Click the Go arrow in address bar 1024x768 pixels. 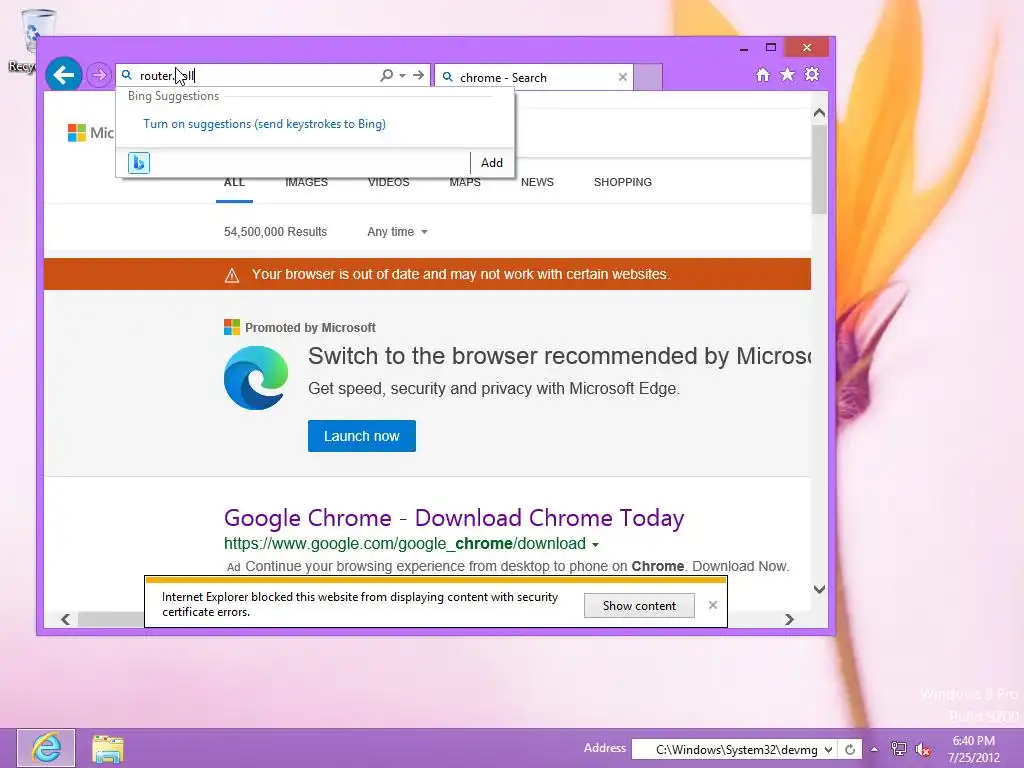[419, 76]
